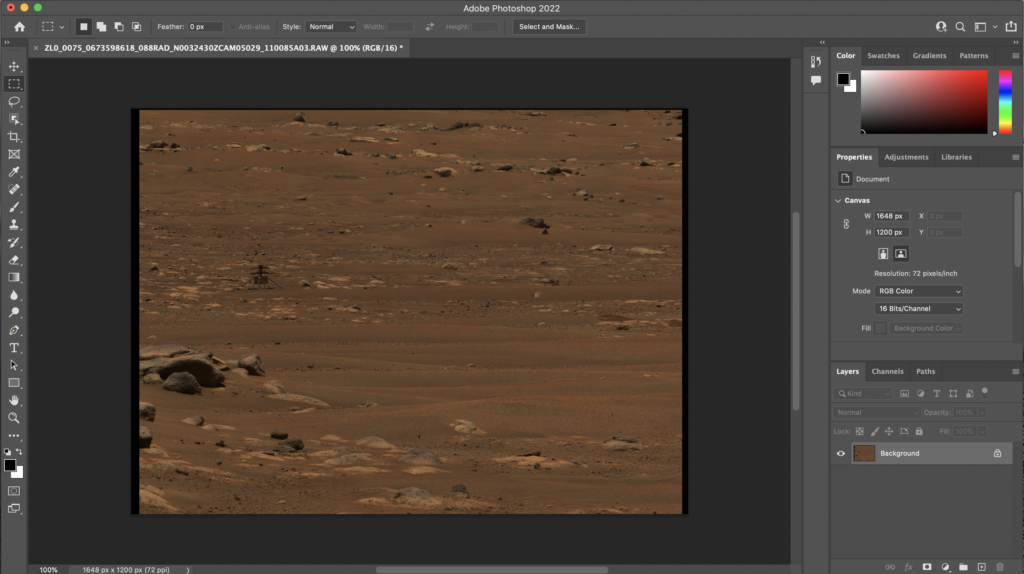The image size is (1024, 574).
Task: Select the Hand tool
Action: pos(14,400)
